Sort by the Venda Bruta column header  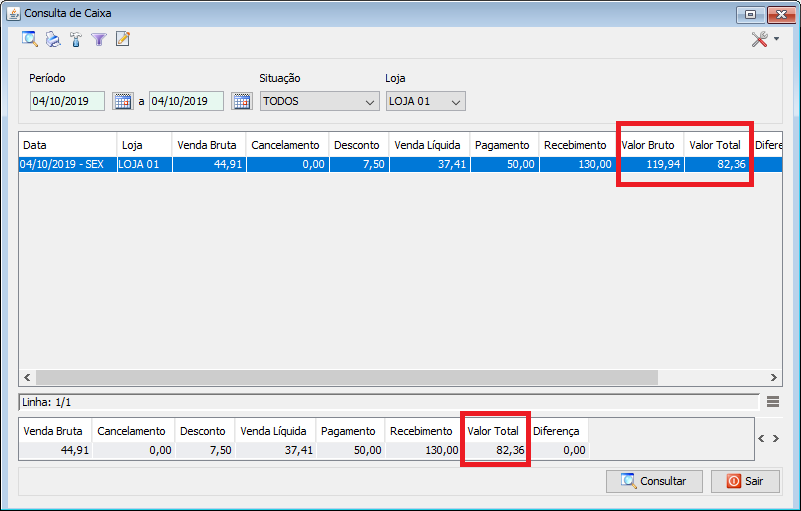(x=207, y=145)
